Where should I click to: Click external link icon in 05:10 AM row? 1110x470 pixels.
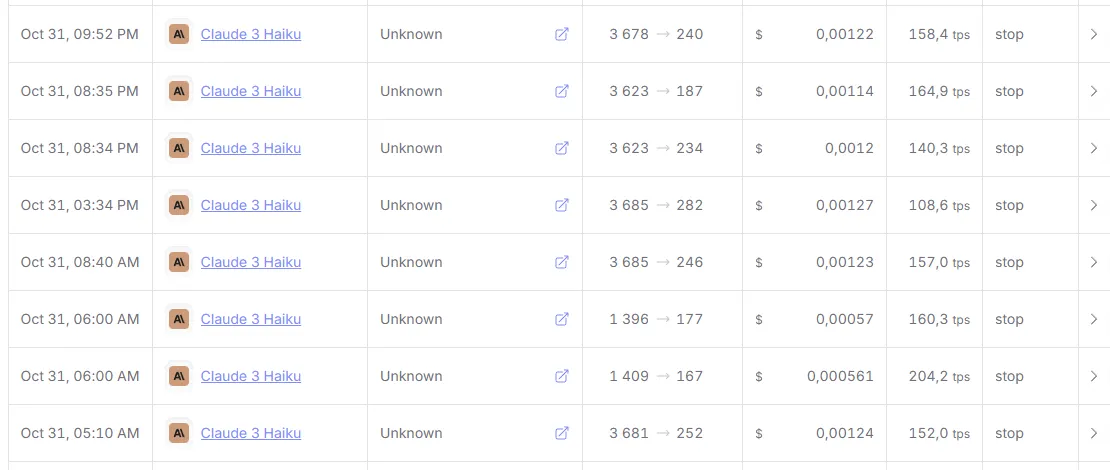click(562, 433)
